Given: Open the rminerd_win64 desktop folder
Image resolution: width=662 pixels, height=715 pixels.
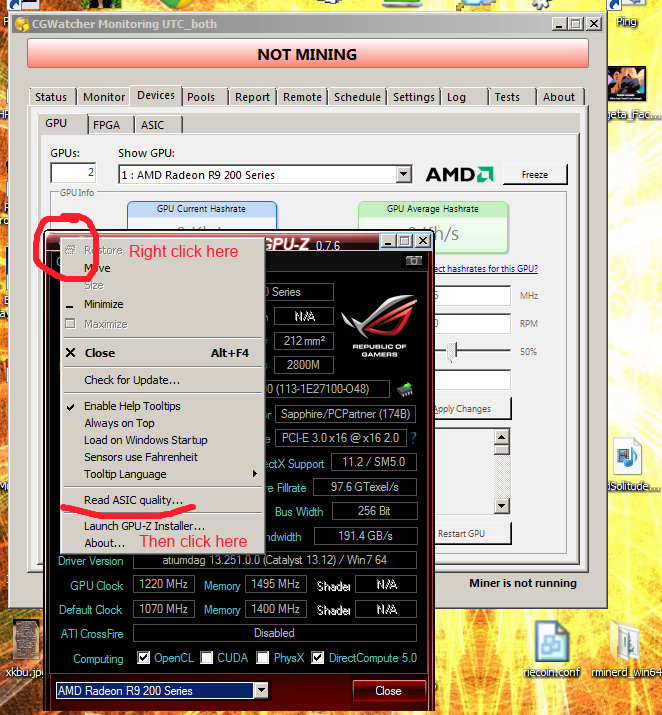Looking at the screenshot, I should [x=628, y=649].
